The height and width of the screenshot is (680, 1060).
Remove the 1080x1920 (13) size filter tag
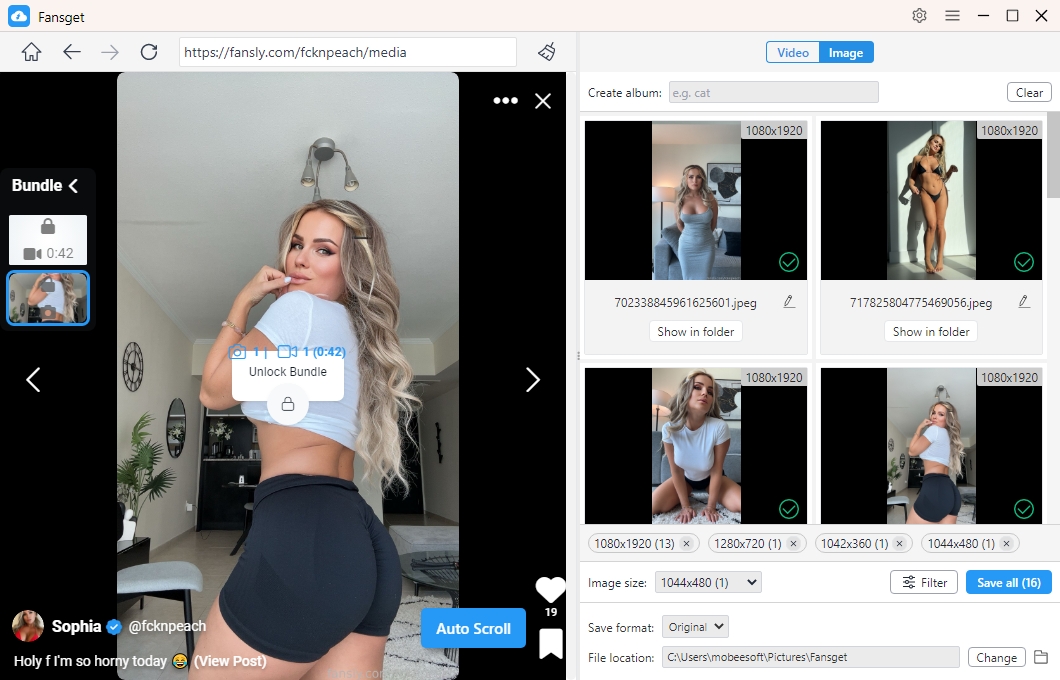tap(686, 543)
